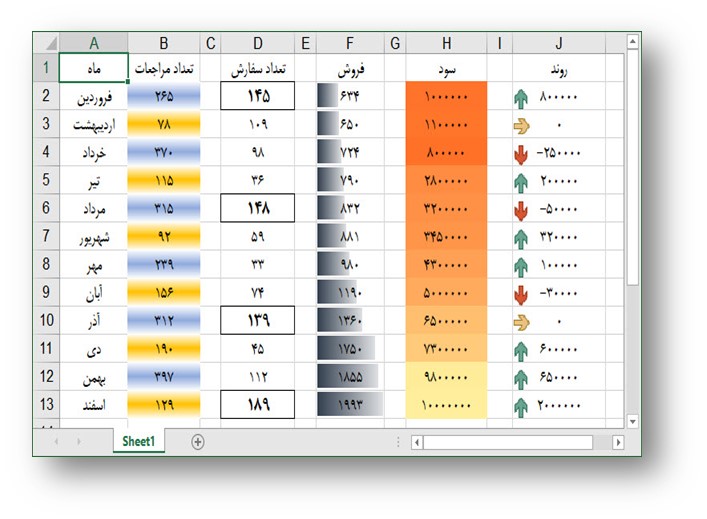Click the previous sheet navigation arrow

(56, 442)
